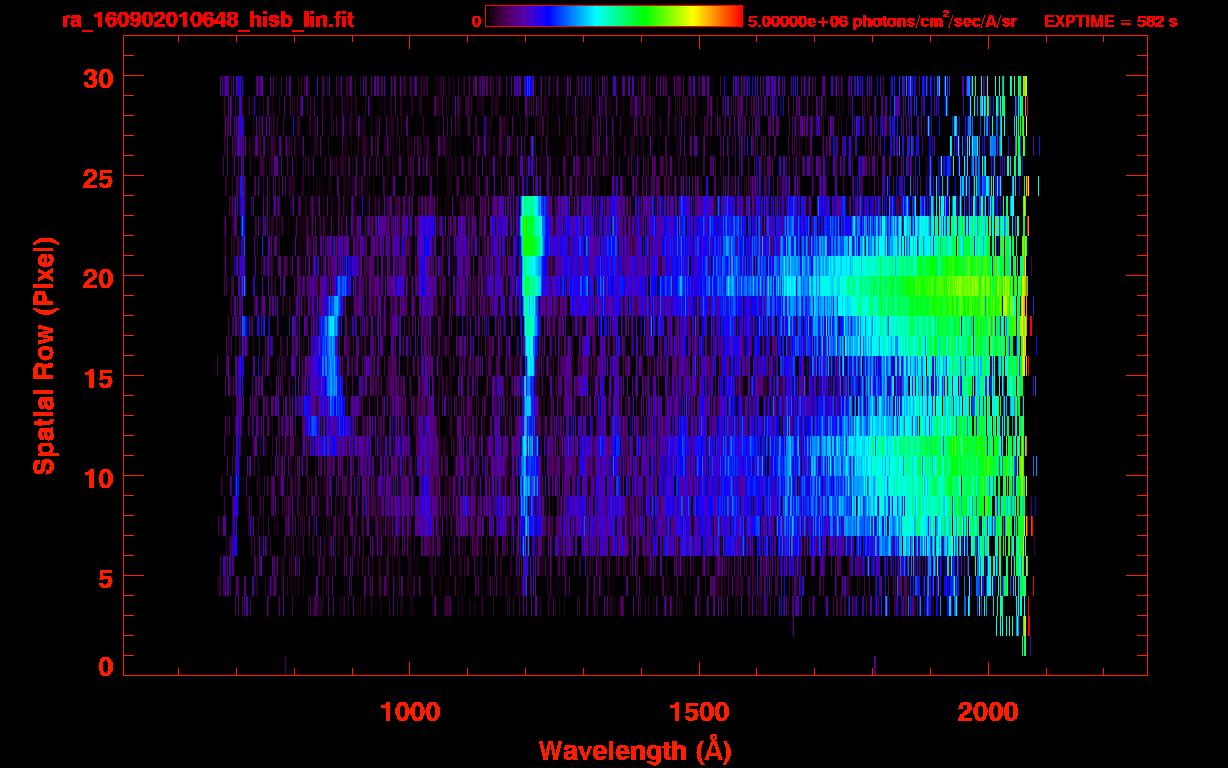This screenshot has height=768, width=1228.
Task: Click the x-axis tick label 1000
Action: tap(410, 712)
